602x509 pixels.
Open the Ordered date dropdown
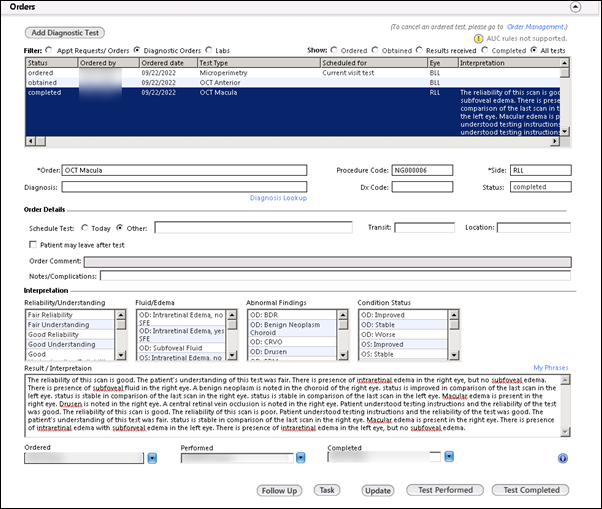152,458
